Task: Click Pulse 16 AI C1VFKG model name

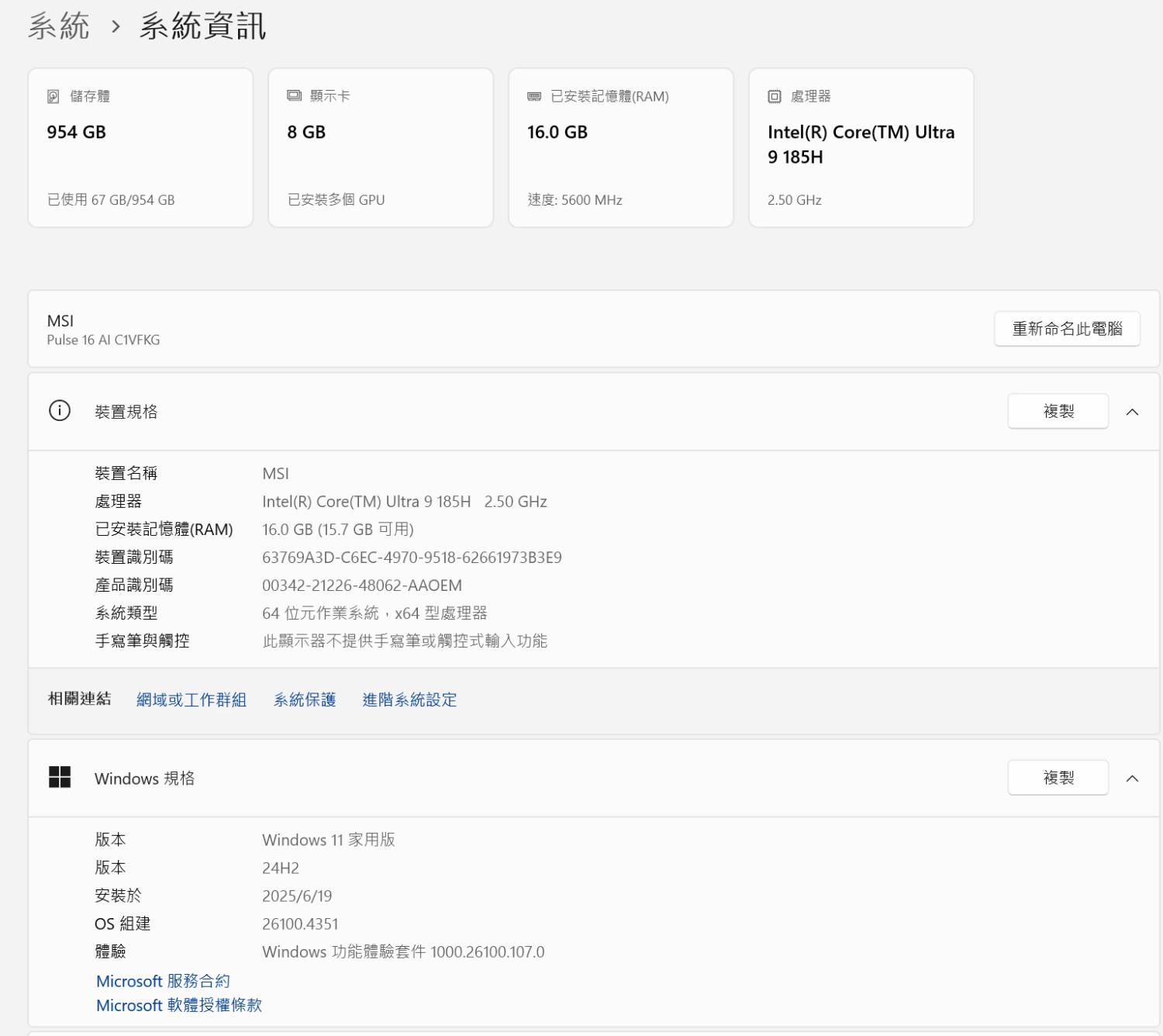Action: point(103,340)
